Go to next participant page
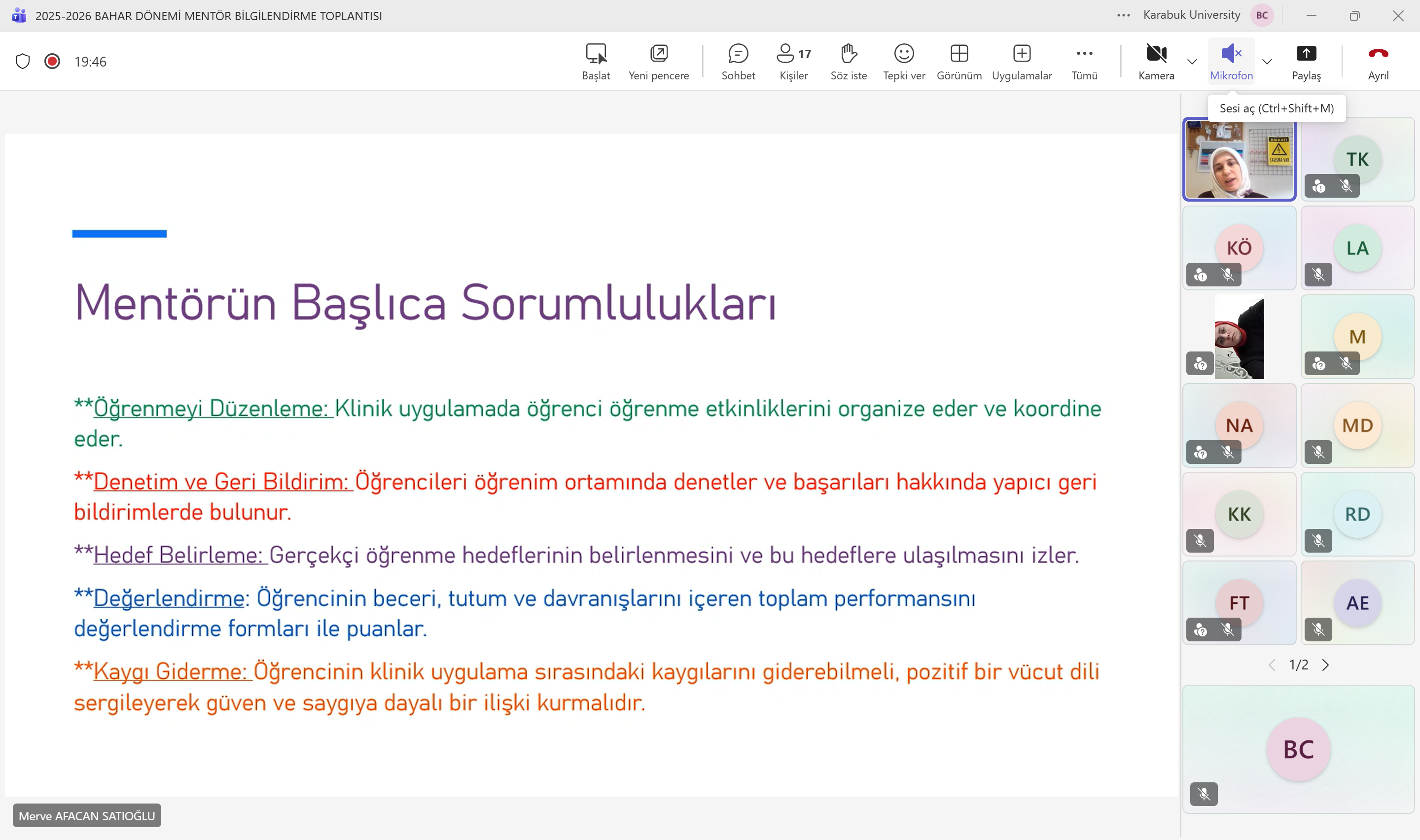This screenshot has height=840, width=1420. pyautogui.click(x=1325, y=665)
